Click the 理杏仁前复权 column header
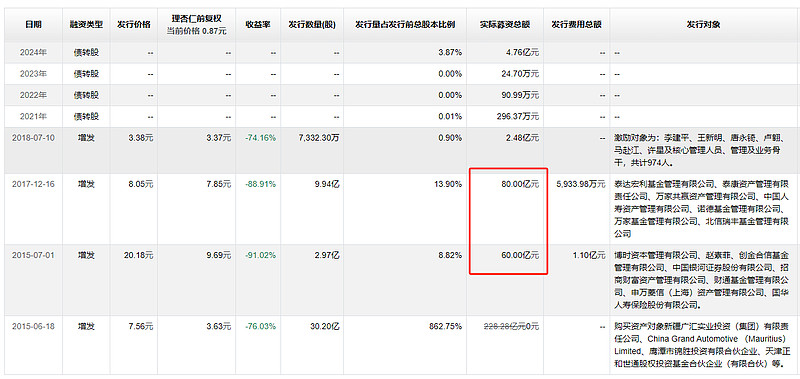Image resolution: width=800 pixels, height=379 pixels. point(197,20)
